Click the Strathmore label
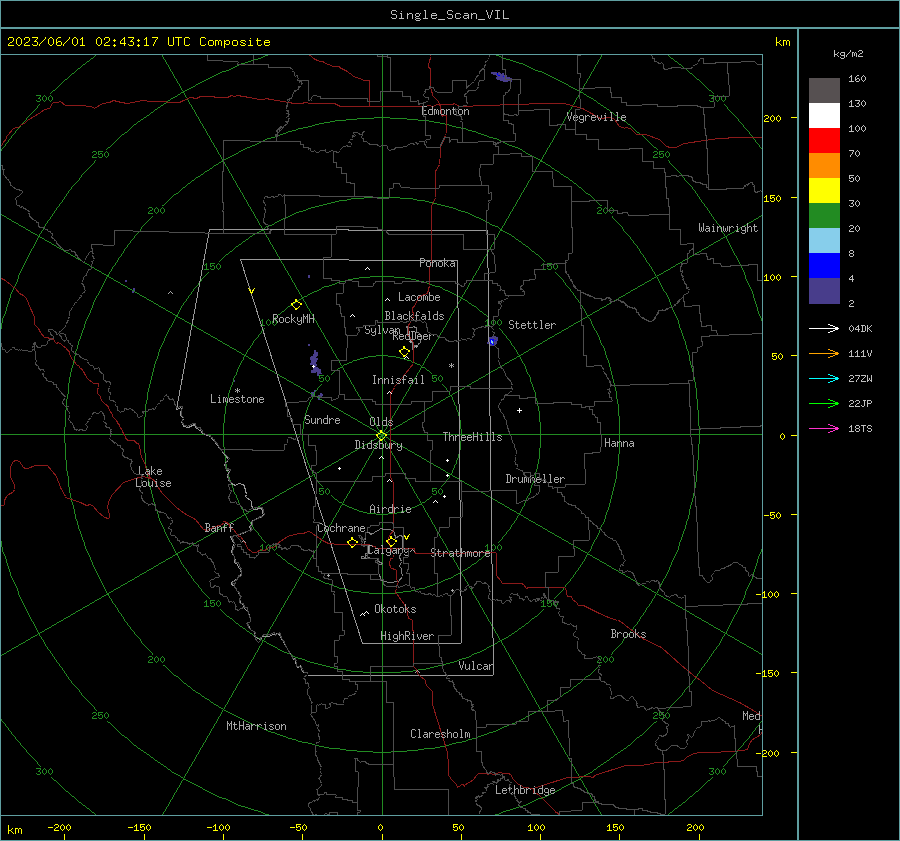This screenshot has width=900, height=841. pos(460,553)
